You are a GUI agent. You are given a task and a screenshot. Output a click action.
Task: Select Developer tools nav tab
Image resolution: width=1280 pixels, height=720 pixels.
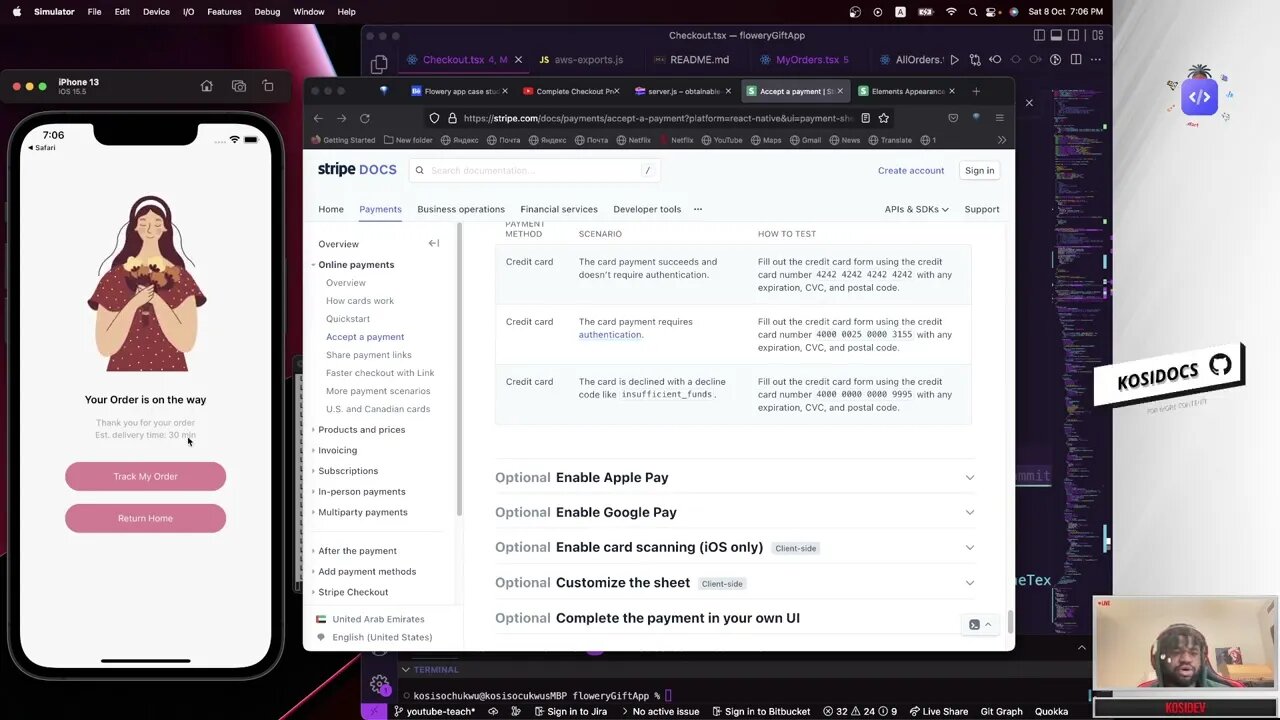click(647, 209)
